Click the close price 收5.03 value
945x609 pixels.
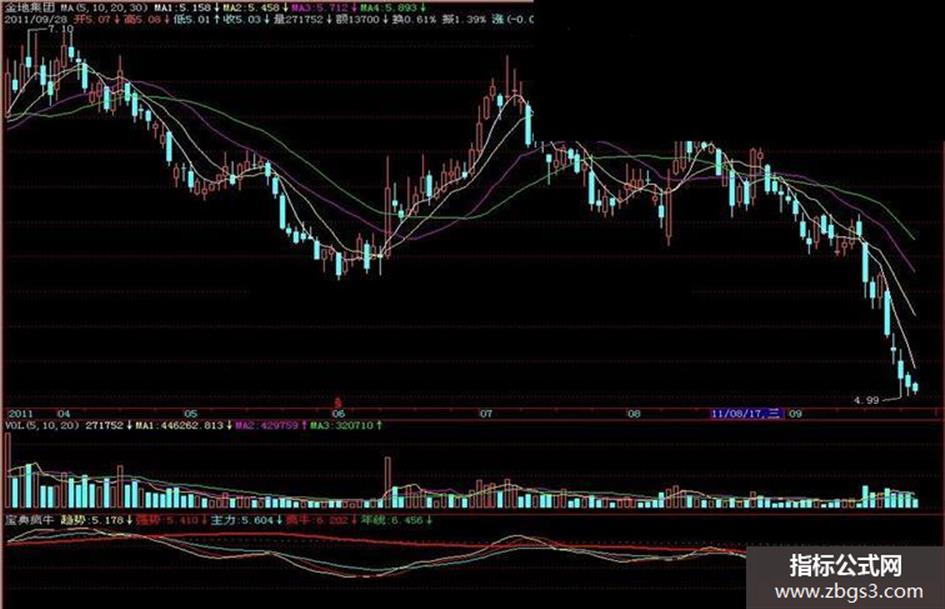click(x=242, y=19)
